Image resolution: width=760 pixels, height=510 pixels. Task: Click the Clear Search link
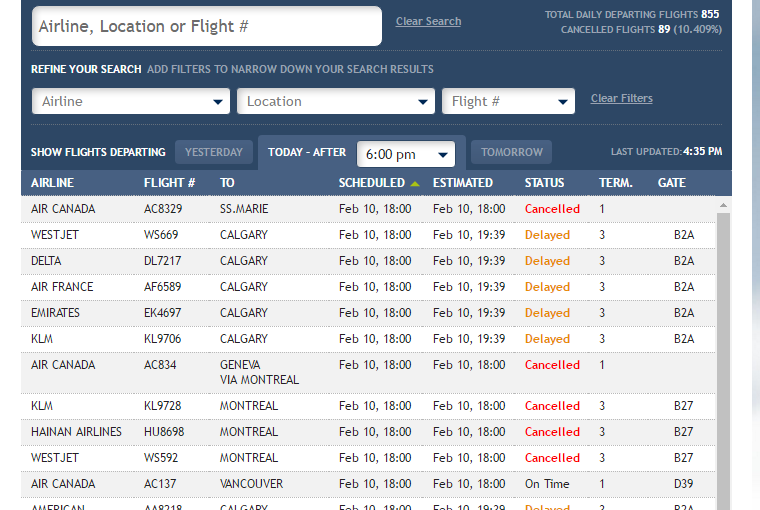tap(428, 21)
